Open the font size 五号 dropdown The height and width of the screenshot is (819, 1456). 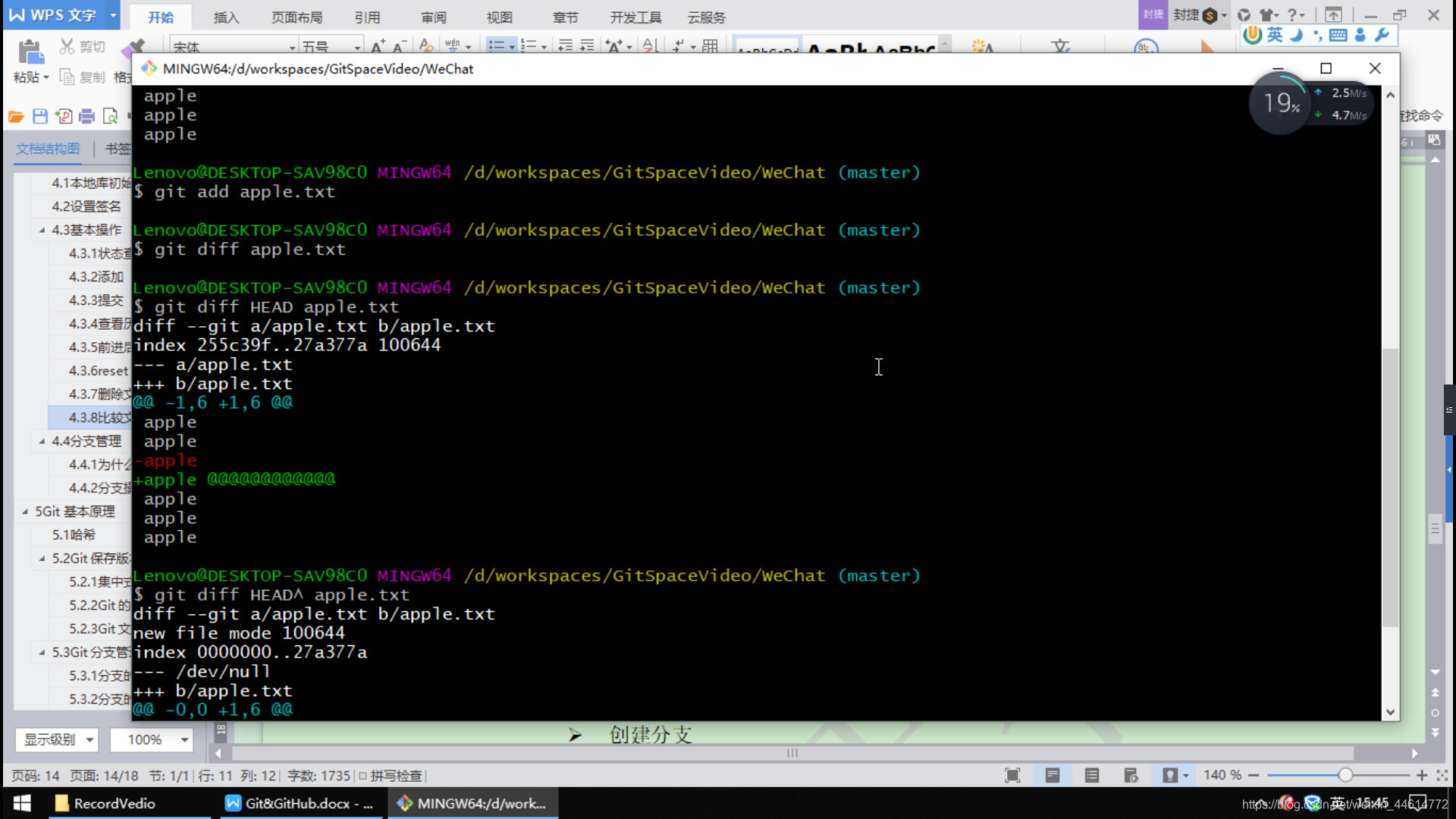tap(357, 47)
